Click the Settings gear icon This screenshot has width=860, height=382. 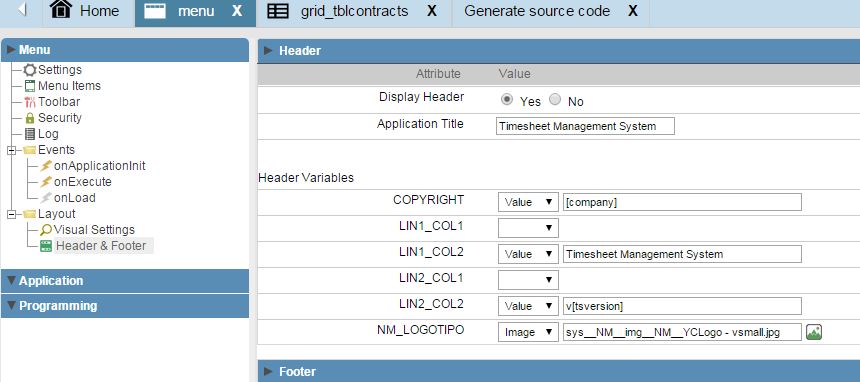[x=30, y=70]
